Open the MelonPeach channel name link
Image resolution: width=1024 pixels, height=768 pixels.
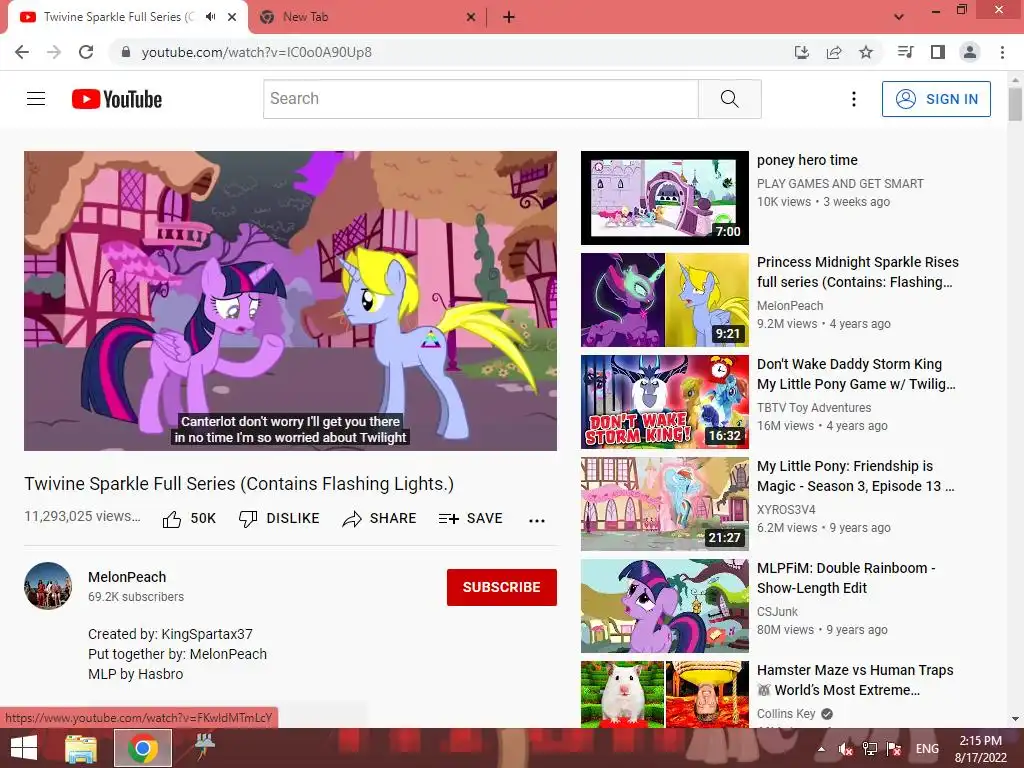point(127,577)
